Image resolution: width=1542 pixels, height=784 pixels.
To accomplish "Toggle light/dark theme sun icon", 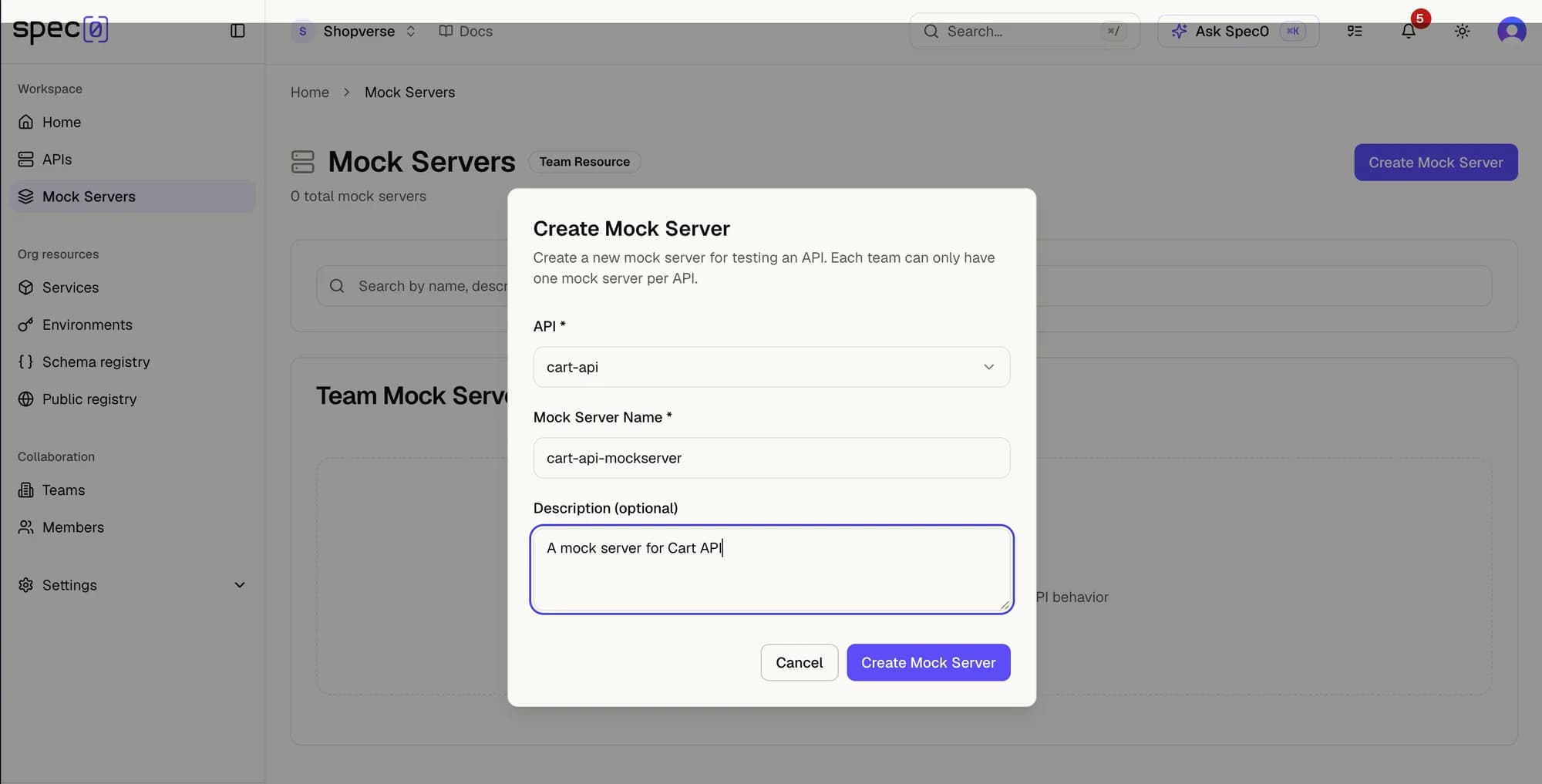I will (x=1462, y=32).
